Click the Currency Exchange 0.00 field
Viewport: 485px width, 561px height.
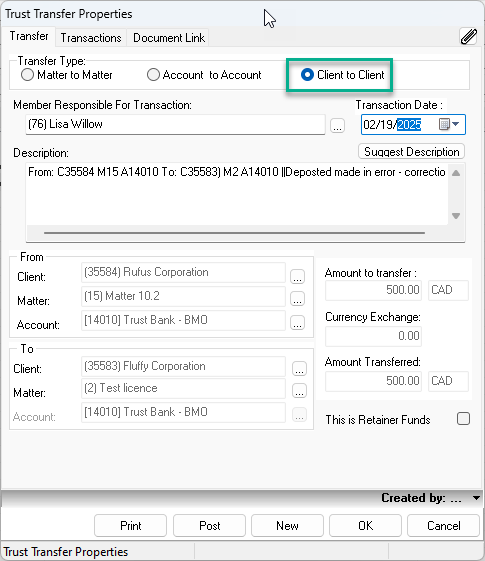373,336
